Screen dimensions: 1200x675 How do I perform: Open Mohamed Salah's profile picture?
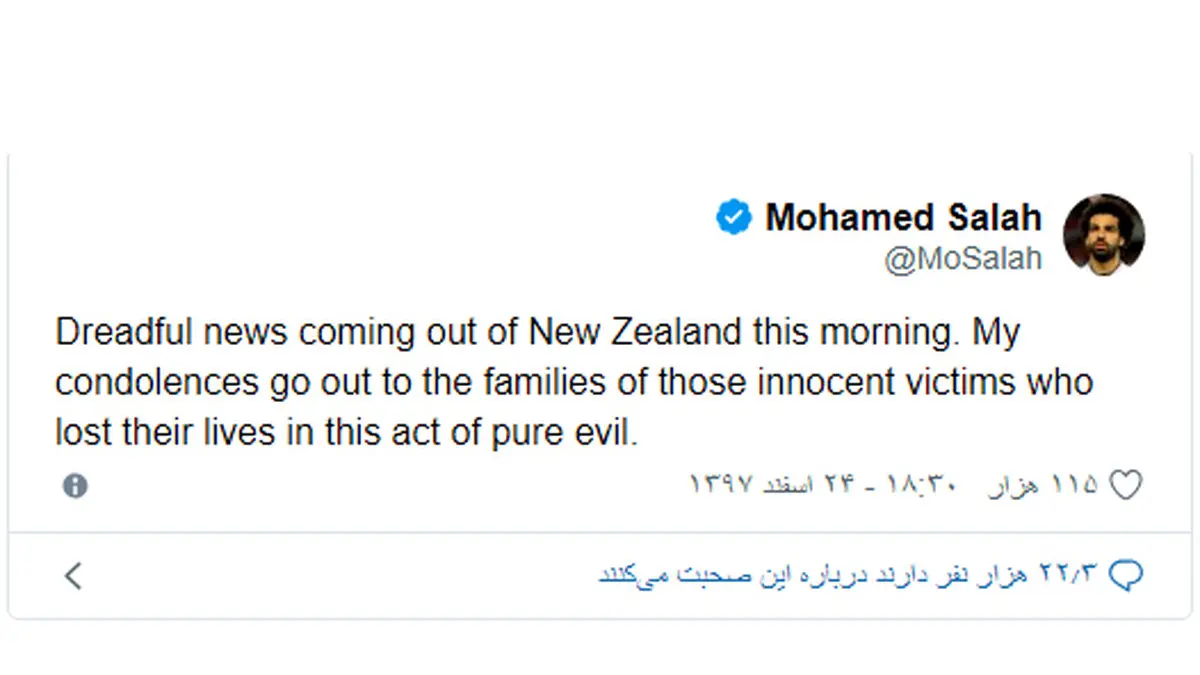1103,235
